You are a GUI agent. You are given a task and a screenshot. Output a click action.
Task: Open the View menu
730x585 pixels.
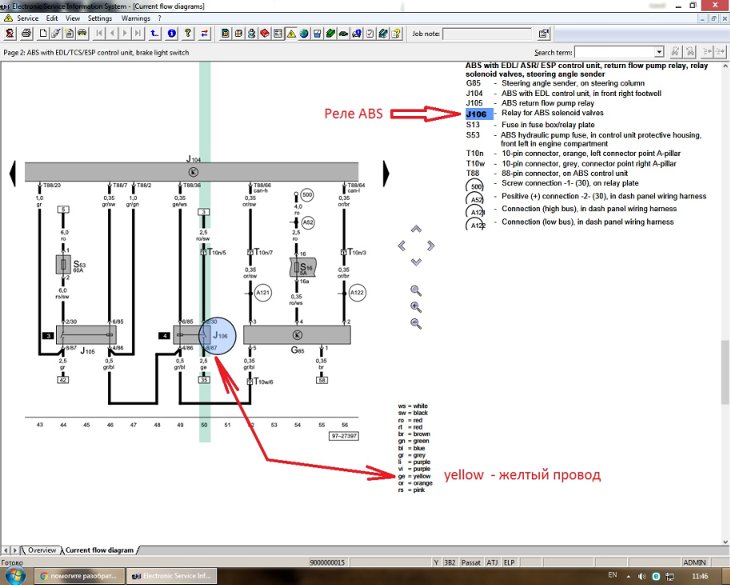tap(73, 18)
